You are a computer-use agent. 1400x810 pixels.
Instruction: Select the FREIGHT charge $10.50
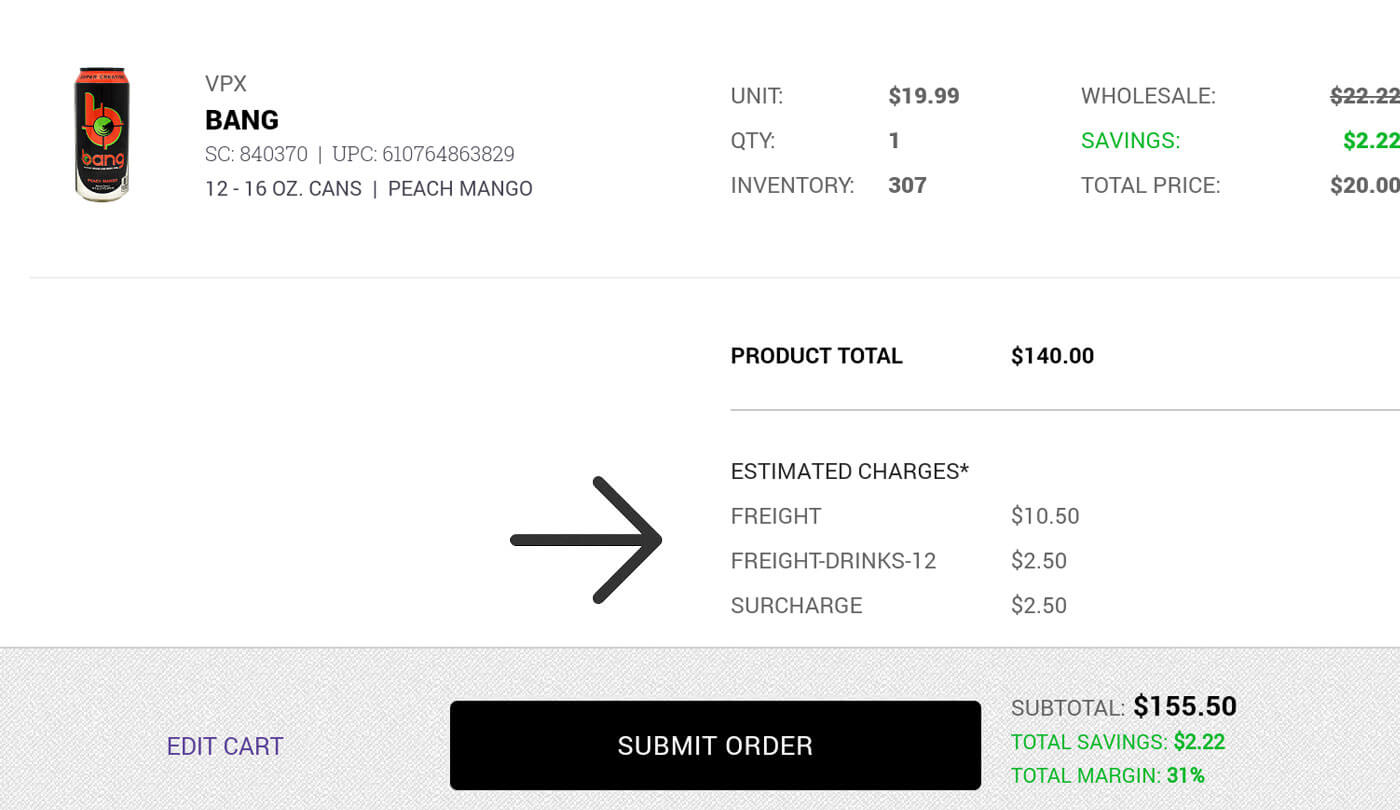[1046, 516]
